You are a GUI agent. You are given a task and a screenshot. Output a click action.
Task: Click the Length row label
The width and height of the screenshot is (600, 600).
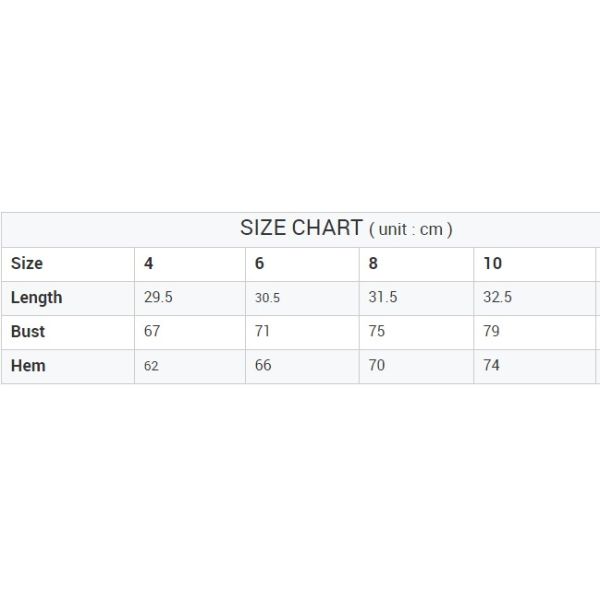pyautogui.click(x=36, y=297)
